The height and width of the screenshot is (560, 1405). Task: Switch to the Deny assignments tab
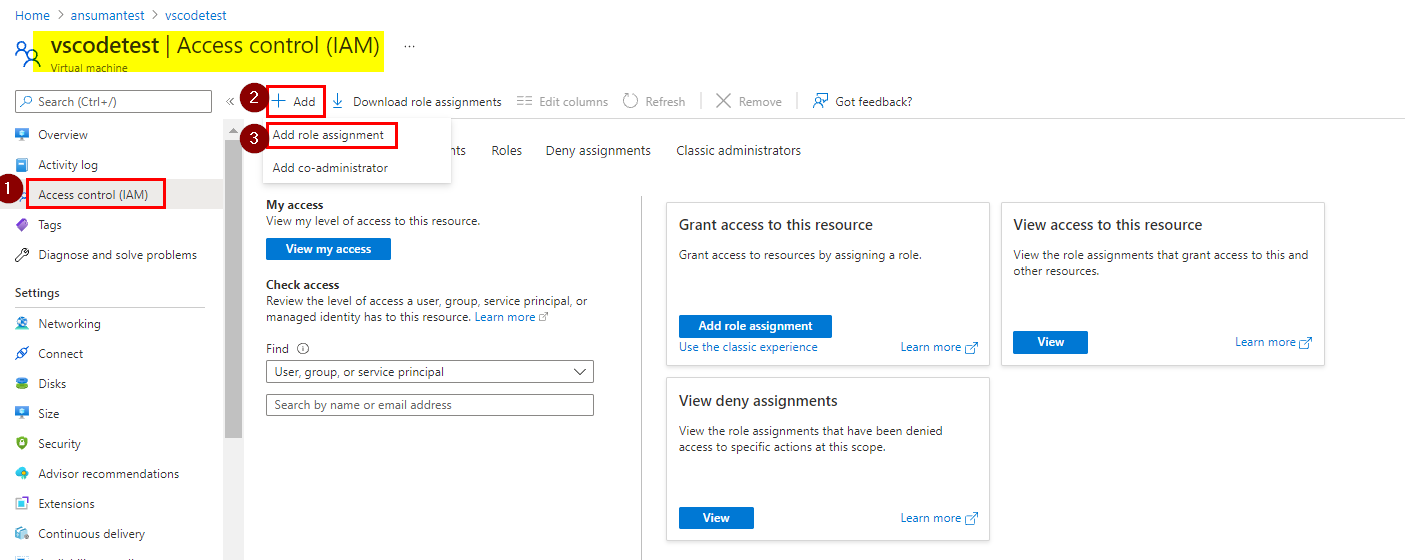coord(598,151)
